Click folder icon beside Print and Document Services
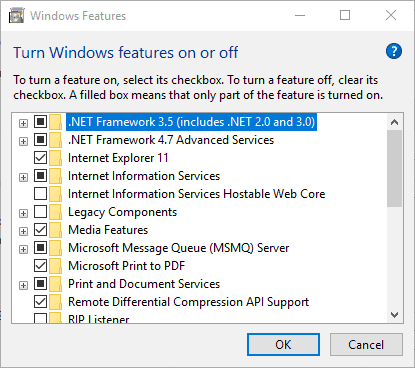Image resolution: width=415 pixels, height=368 pixels. [x=55, y=284]
